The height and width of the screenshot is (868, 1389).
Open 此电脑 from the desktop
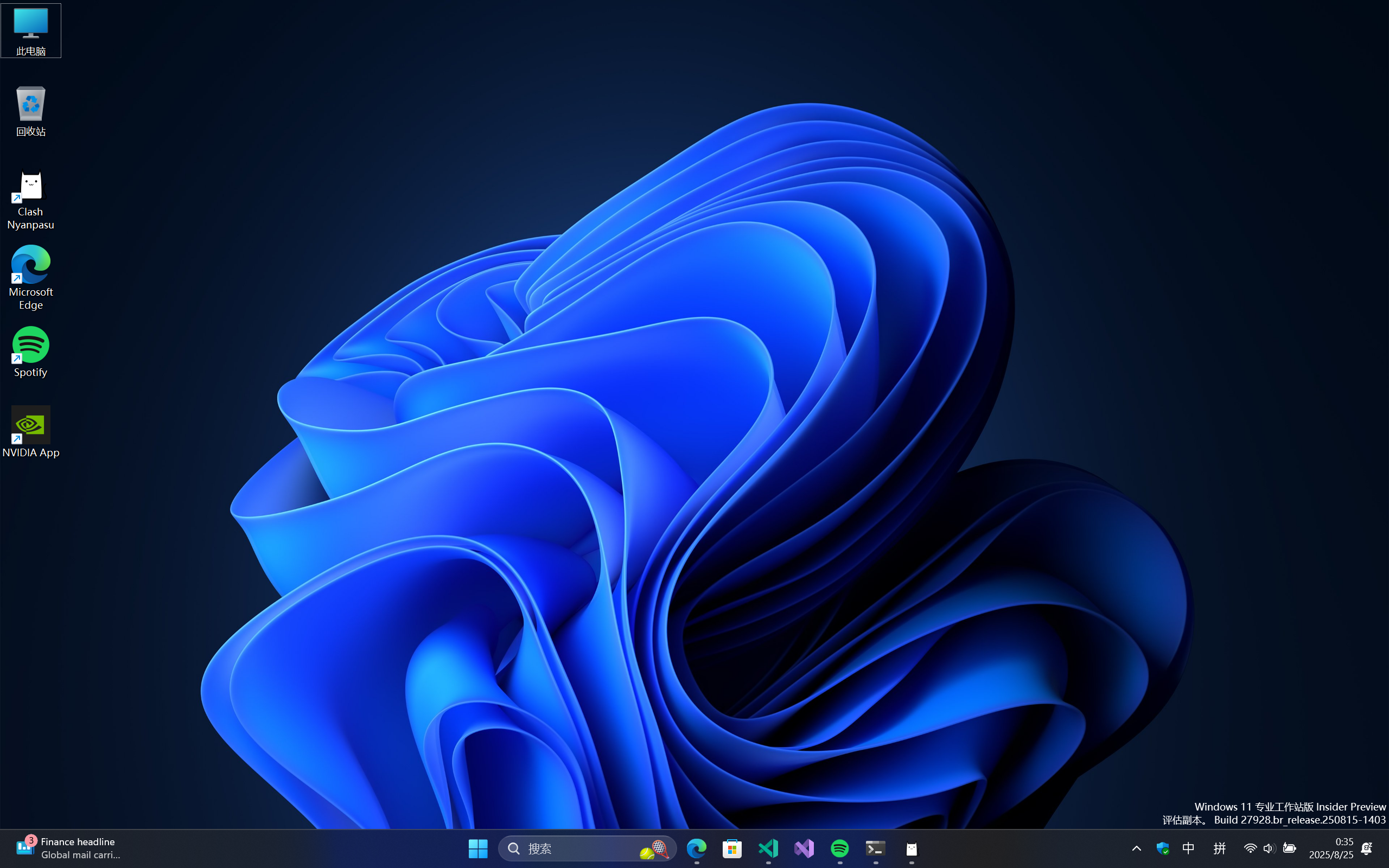point(31,23)
